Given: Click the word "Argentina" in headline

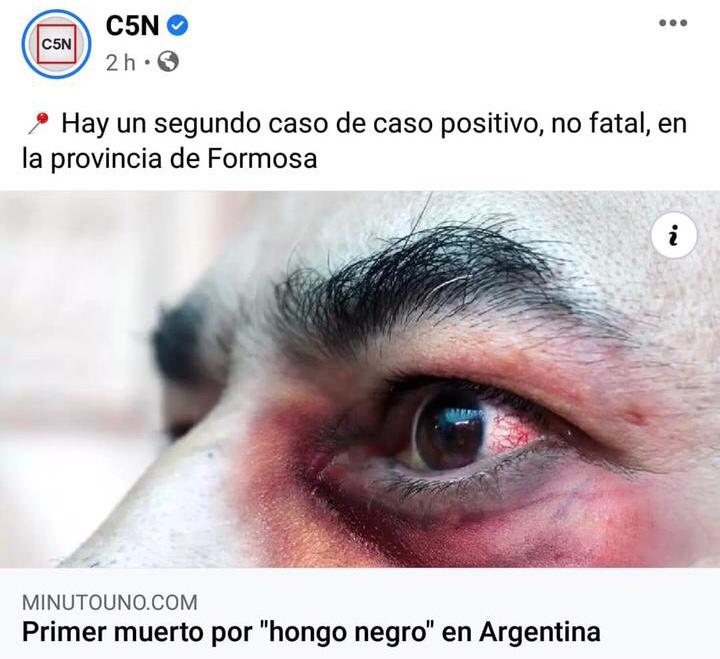Looking at the screenshot, I should [x=540, y=631].
